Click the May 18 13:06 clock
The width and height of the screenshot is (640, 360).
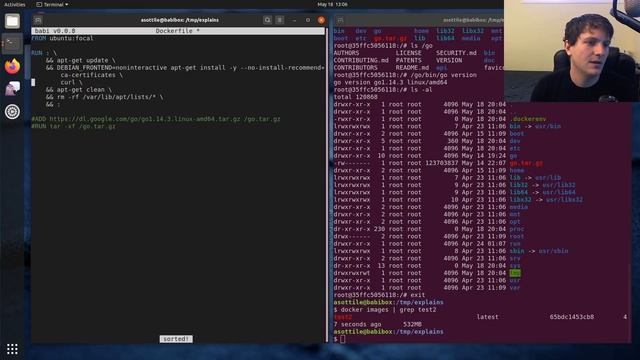332,4
